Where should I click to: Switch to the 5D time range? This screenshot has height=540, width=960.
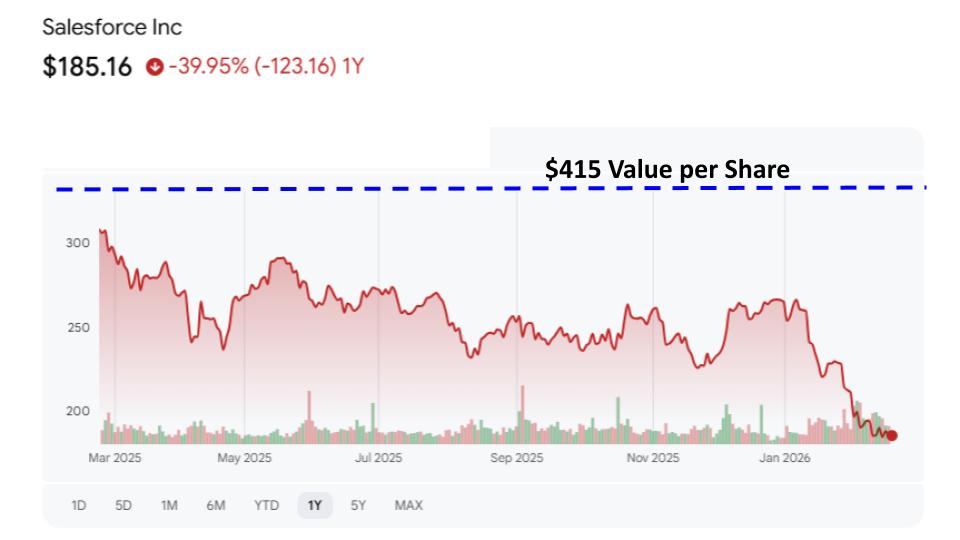pyautogui.click(x=123, y=505)
